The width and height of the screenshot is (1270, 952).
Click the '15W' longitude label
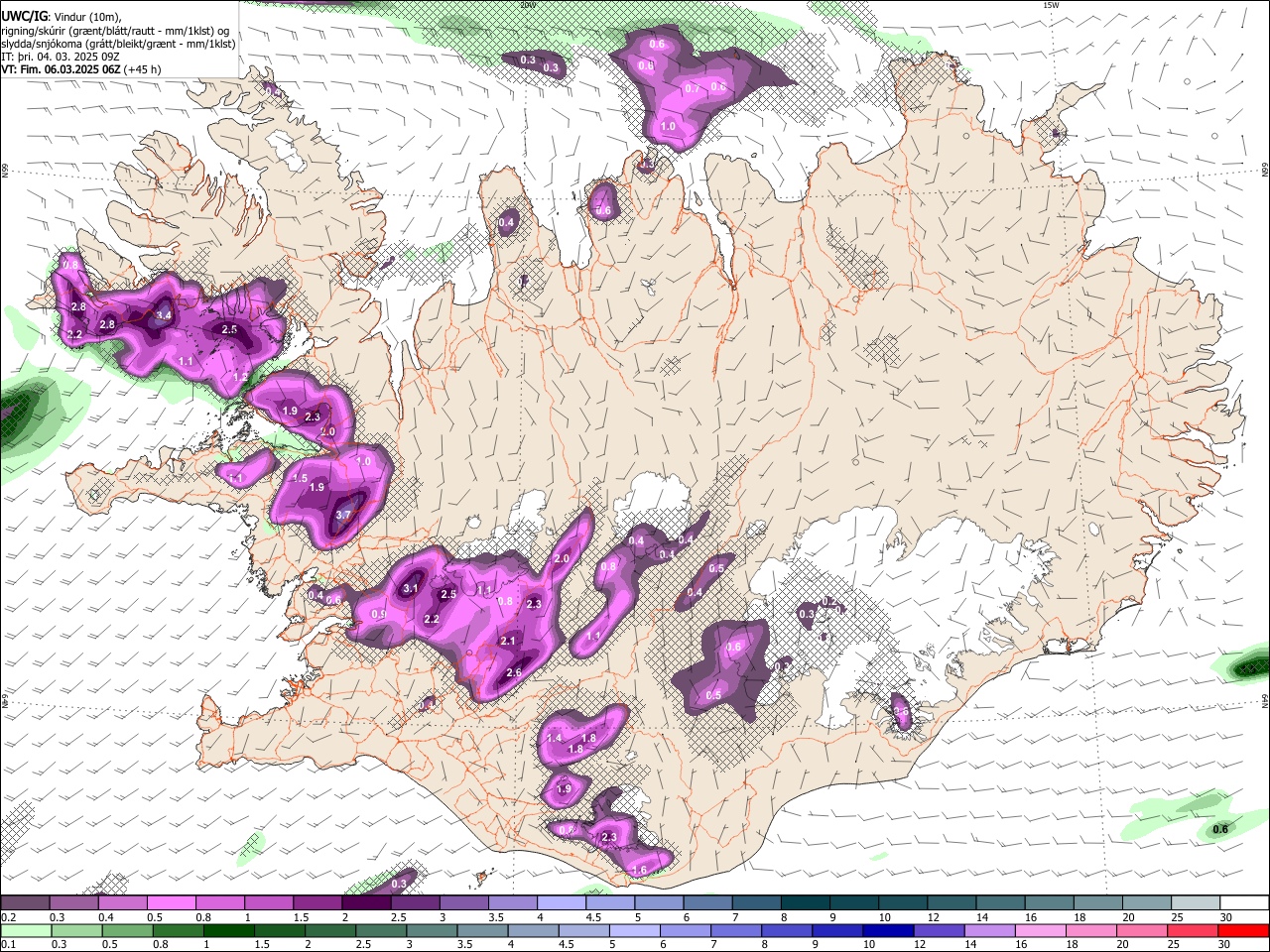pyautogui.click(x=1051, y=5)
